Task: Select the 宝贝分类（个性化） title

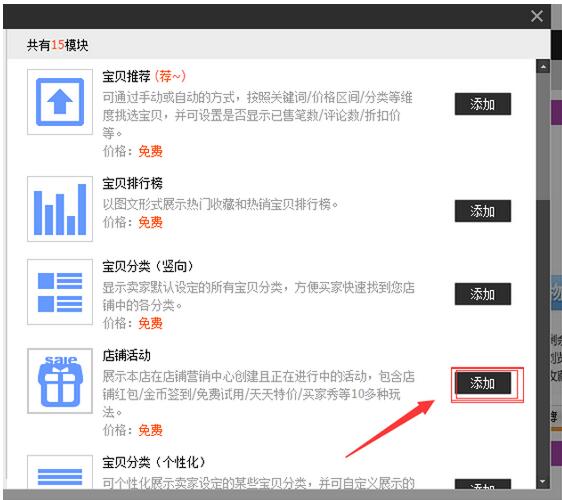Action: [154, 462]
